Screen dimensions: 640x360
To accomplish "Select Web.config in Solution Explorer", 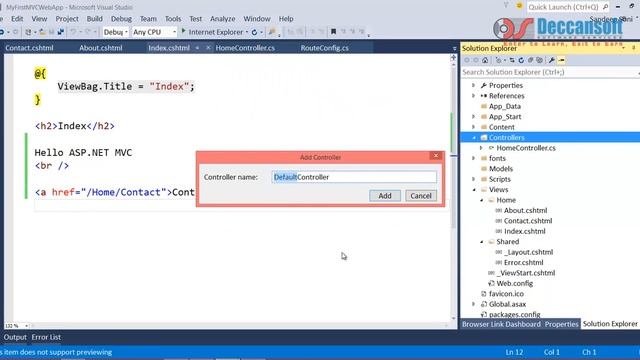I will click(x=514, y=283).
